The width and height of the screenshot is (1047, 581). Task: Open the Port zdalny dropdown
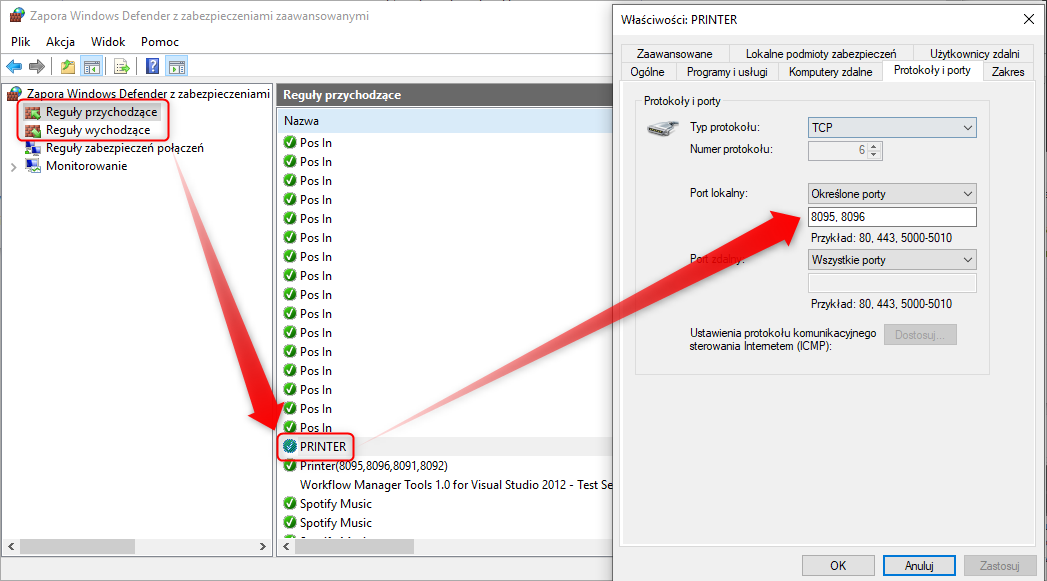891,260
